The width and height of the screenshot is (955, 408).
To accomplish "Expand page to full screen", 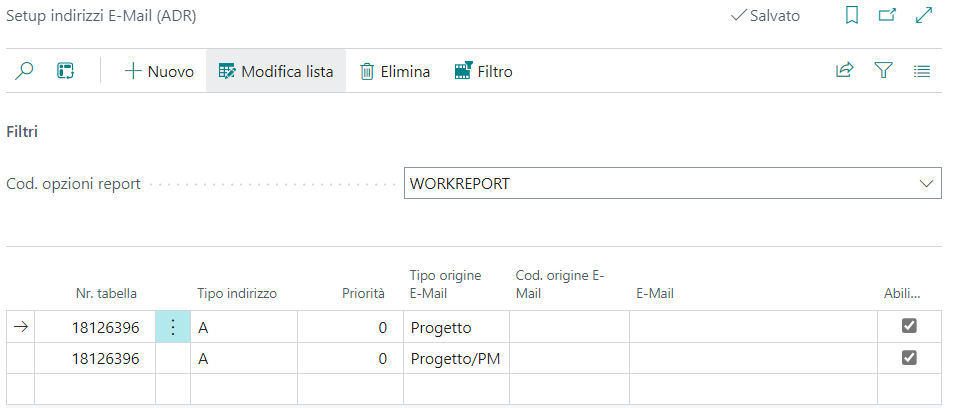I will click(925, 15).
